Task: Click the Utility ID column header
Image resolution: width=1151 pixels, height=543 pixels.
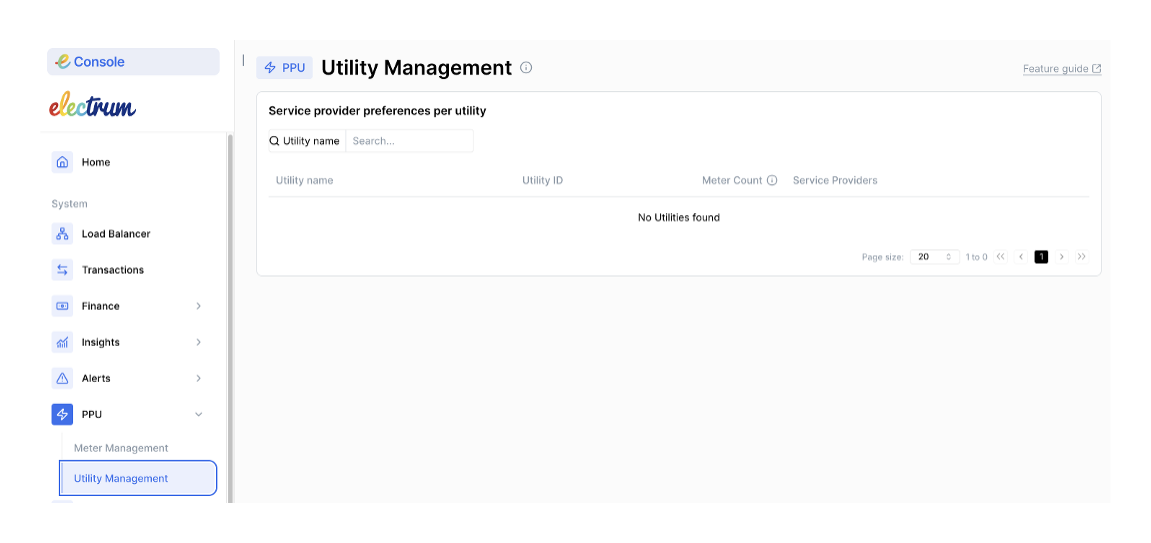Action: 542,181
